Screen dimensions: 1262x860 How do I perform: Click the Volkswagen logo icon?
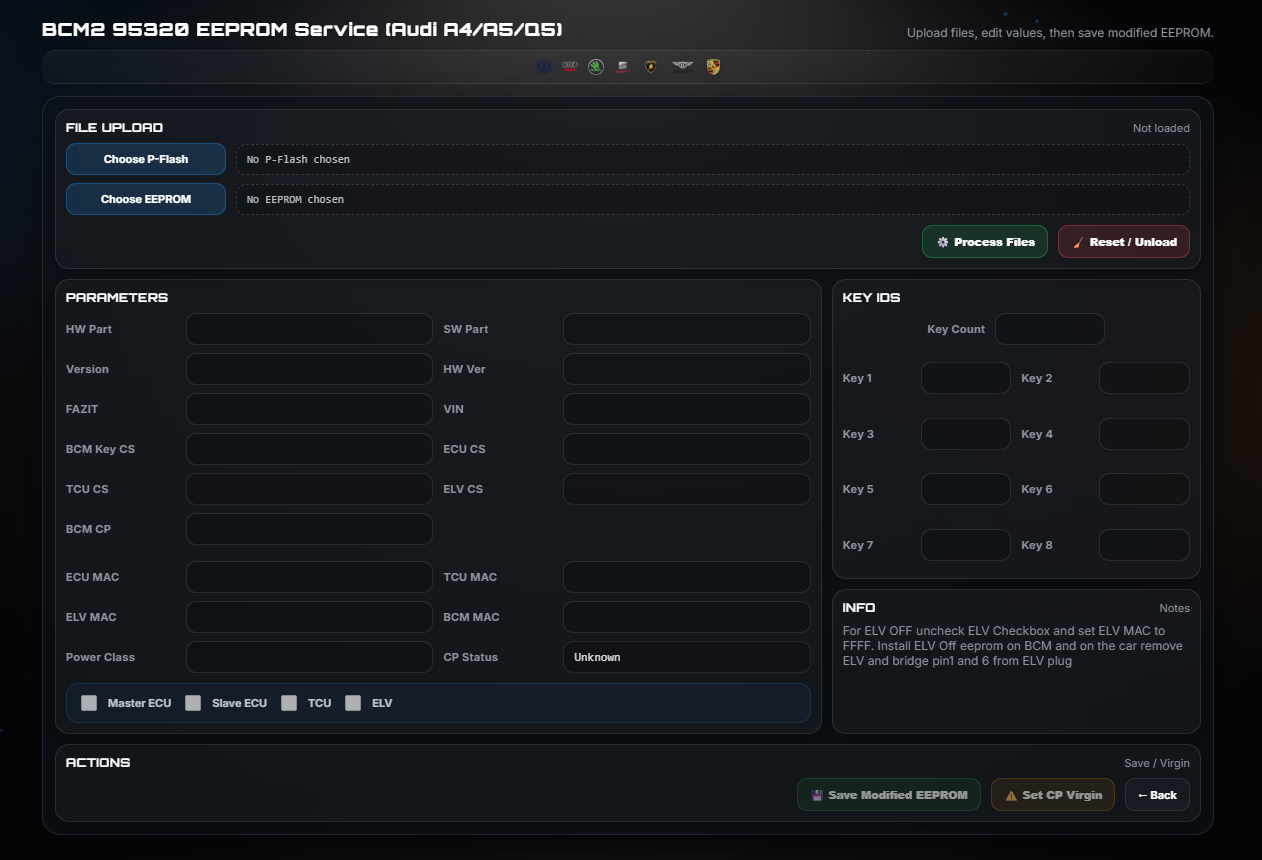(x=544, y=67)
